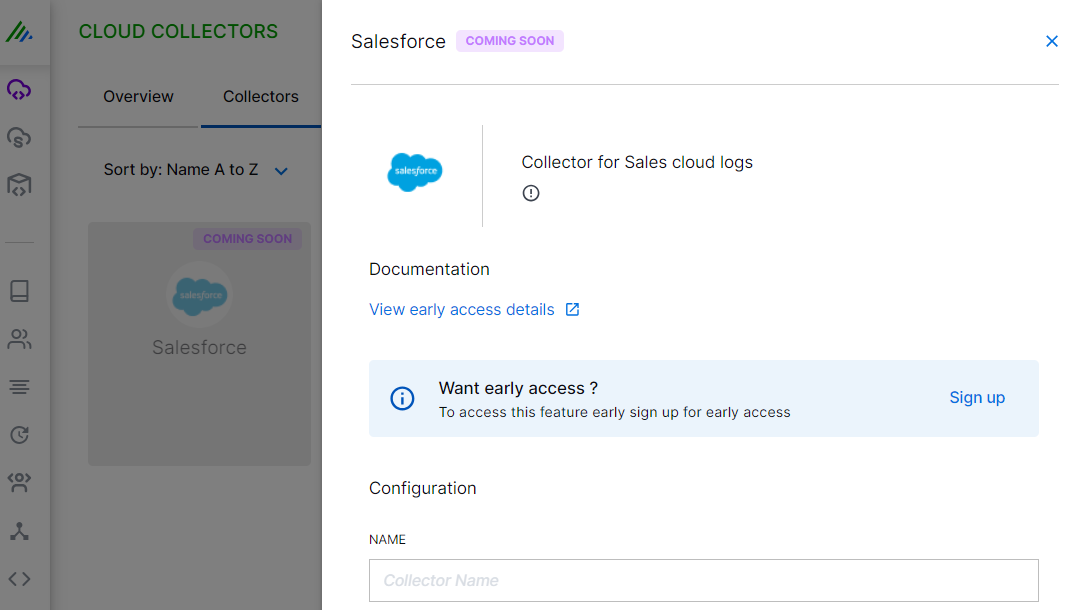Open Cloud Collectors from the sidebar cloud icon
The image size is (1075, 610).
tap(19, 90)
